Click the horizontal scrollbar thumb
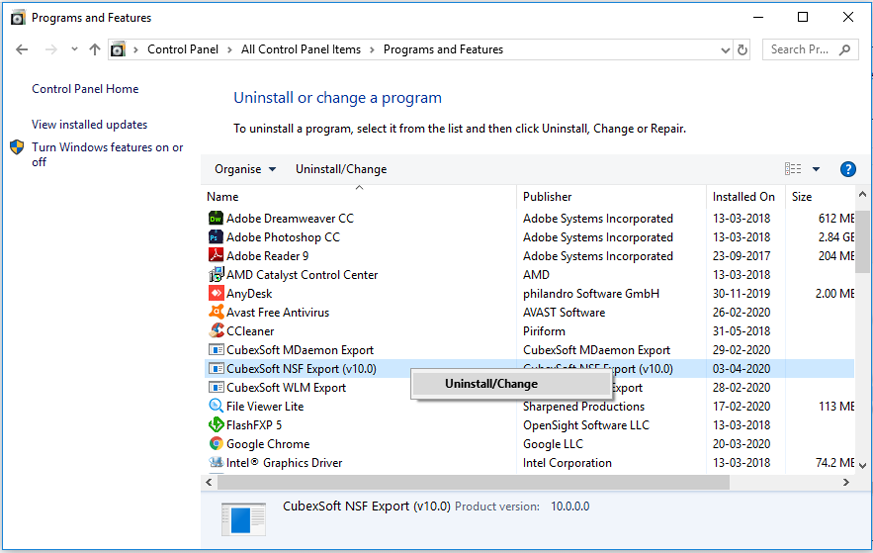The image size is (873, 553). coord(473,482)
